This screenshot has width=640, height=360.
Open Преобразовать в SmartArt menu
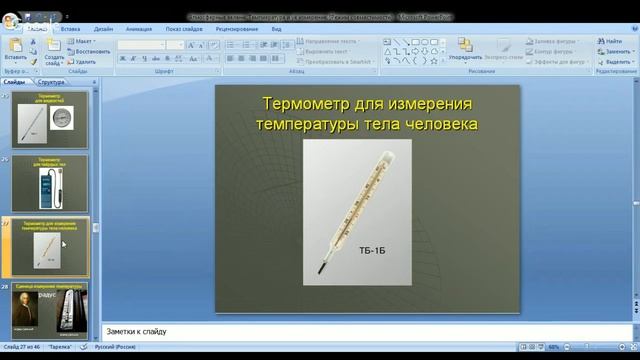pyautogui.click(x=336, y=62)
